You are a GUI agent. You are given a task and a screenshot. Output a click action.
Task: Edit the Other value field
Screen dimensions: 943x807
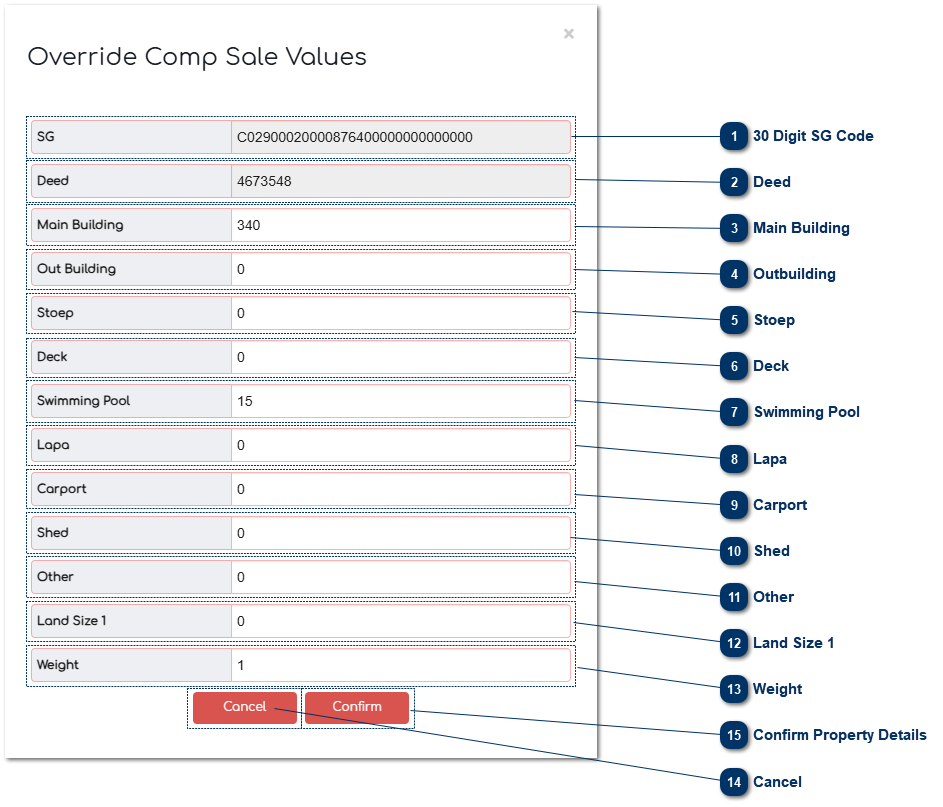pyautogui.click(x=401, y=577)
